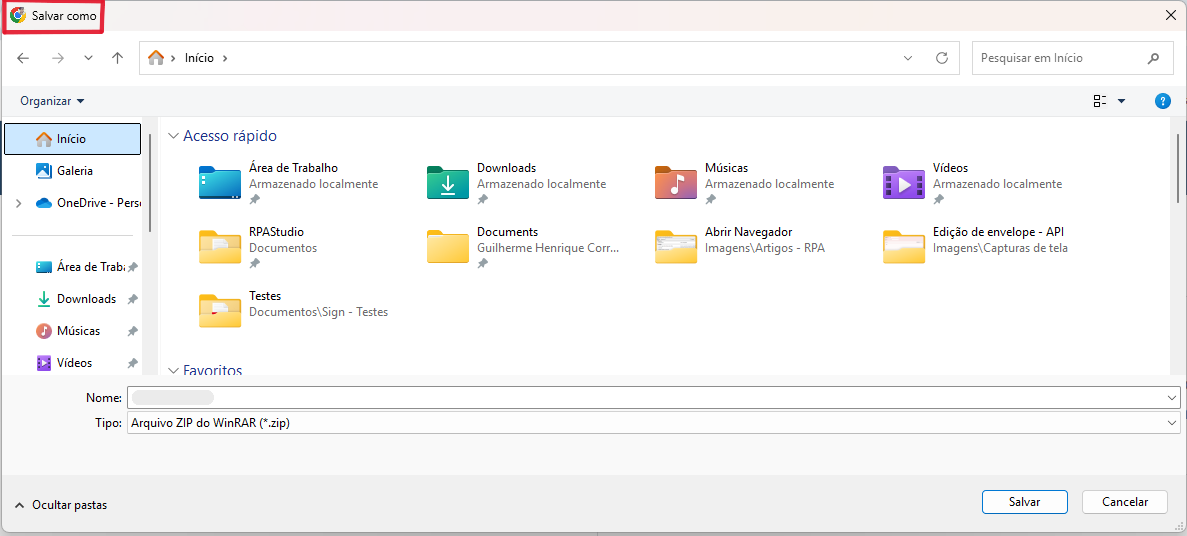Click the Salvar button
The image size is (1187, 536).
point(1024,502)
